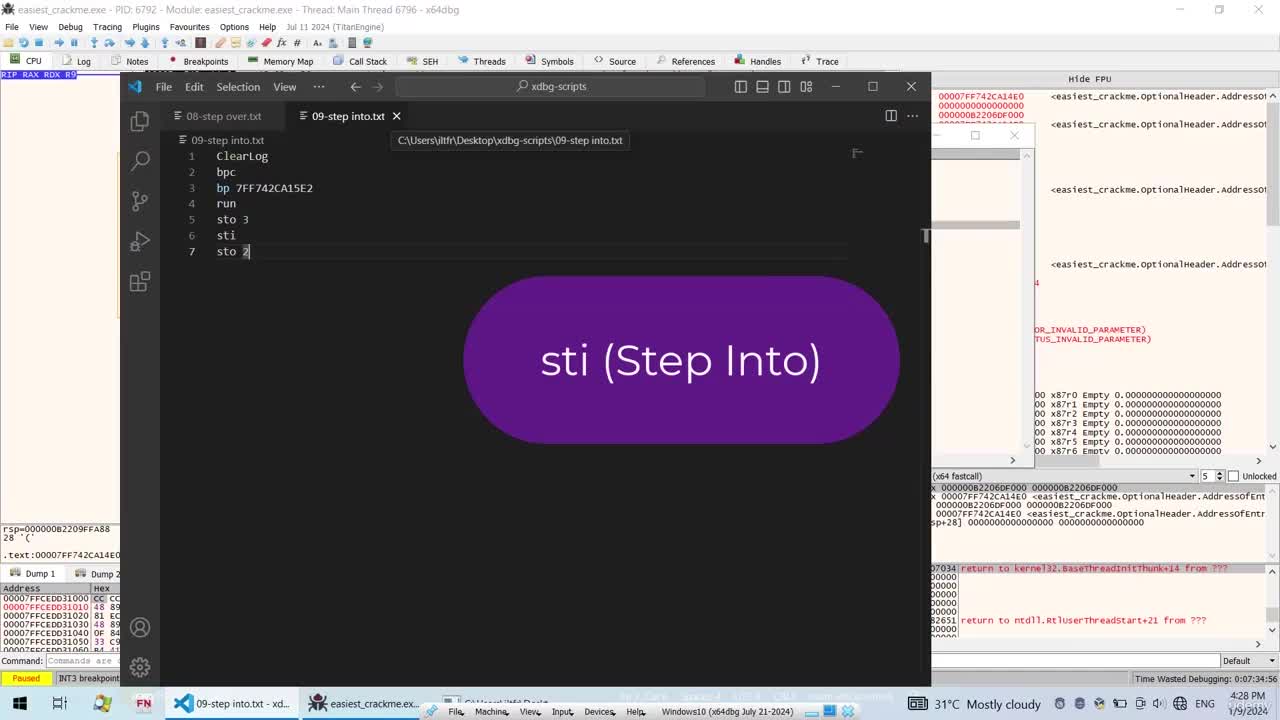The image size is (1280, 720).
Task: Switch to x64dbg Symbols tab
Action: point(549,61)
